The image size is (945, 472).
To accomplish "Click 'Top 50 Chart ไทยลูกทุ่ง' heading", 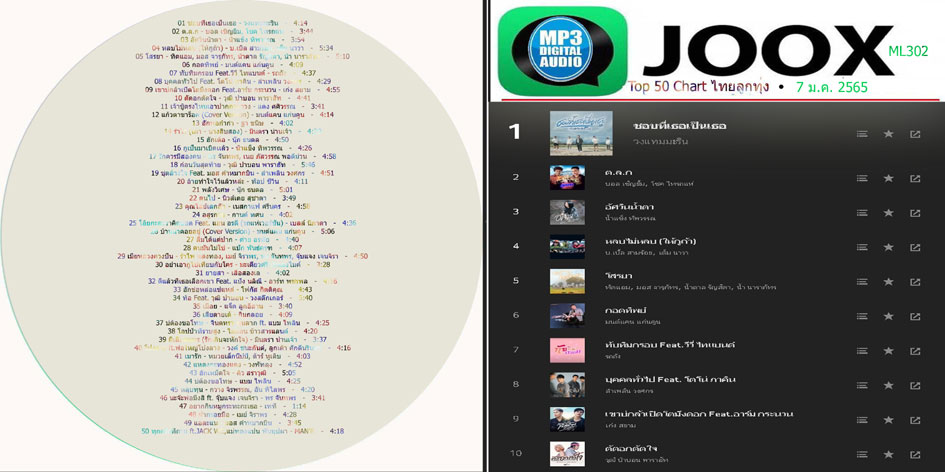I will (x=699, y=86).
